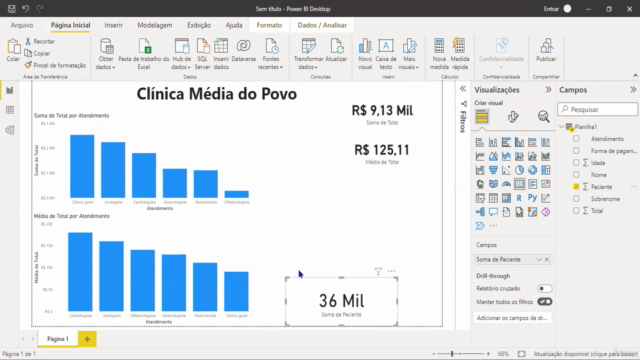The height and width of the screenshot is (360, 640).
Task: Collapse the Campos pane
Action: coord(633,90)
